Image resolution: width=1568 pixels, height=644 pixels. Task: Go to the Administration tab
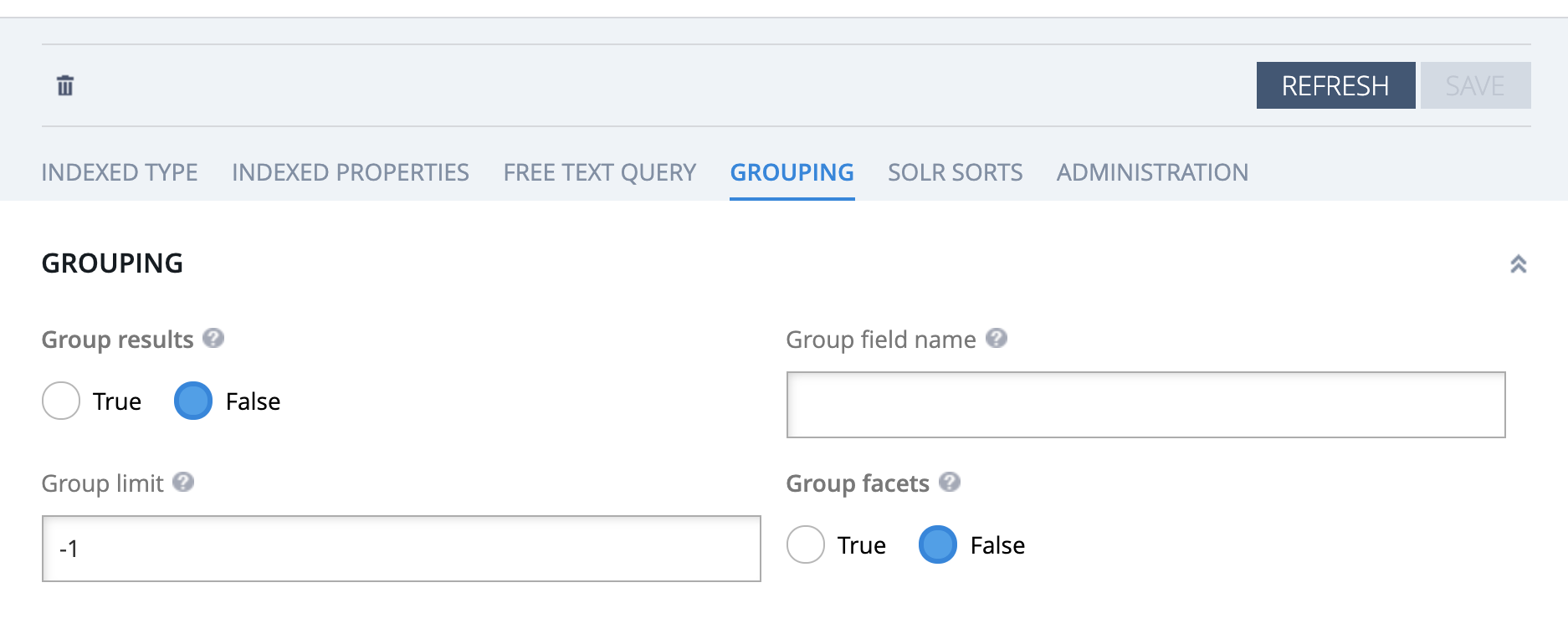pos(1152,172)
